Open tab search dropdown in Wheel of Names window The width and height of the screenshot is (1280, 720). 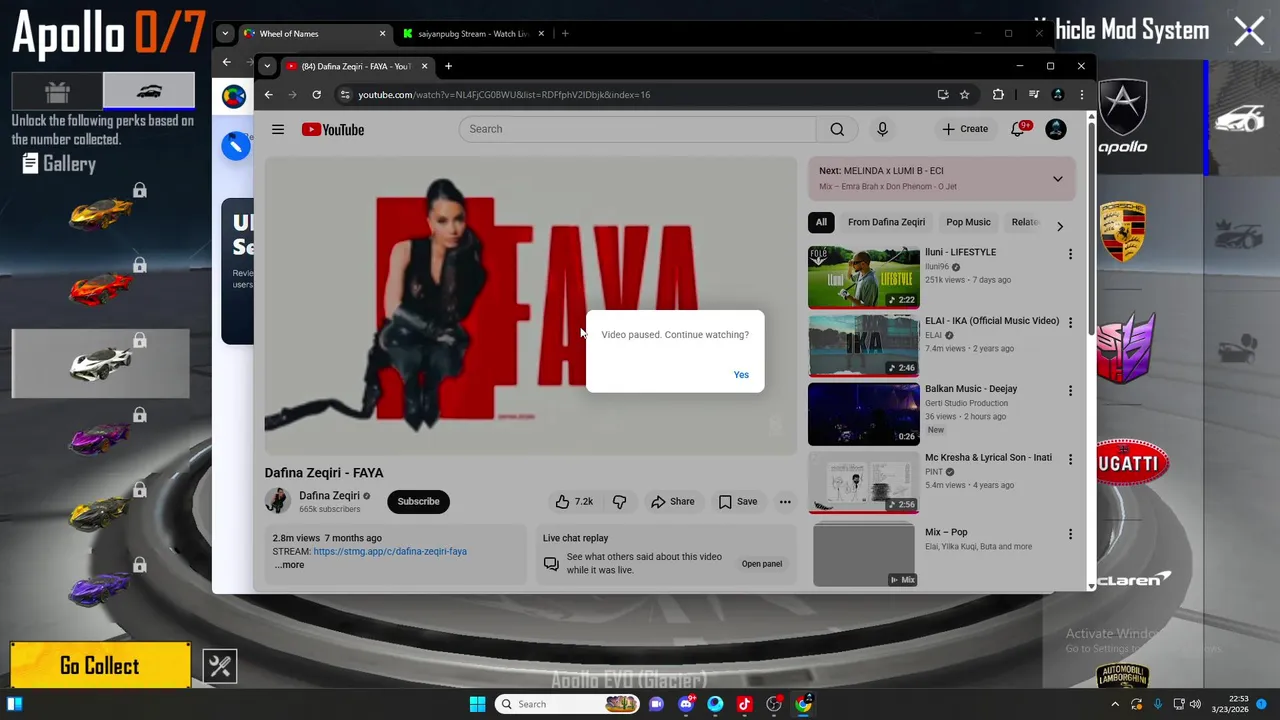coord(225,33)
